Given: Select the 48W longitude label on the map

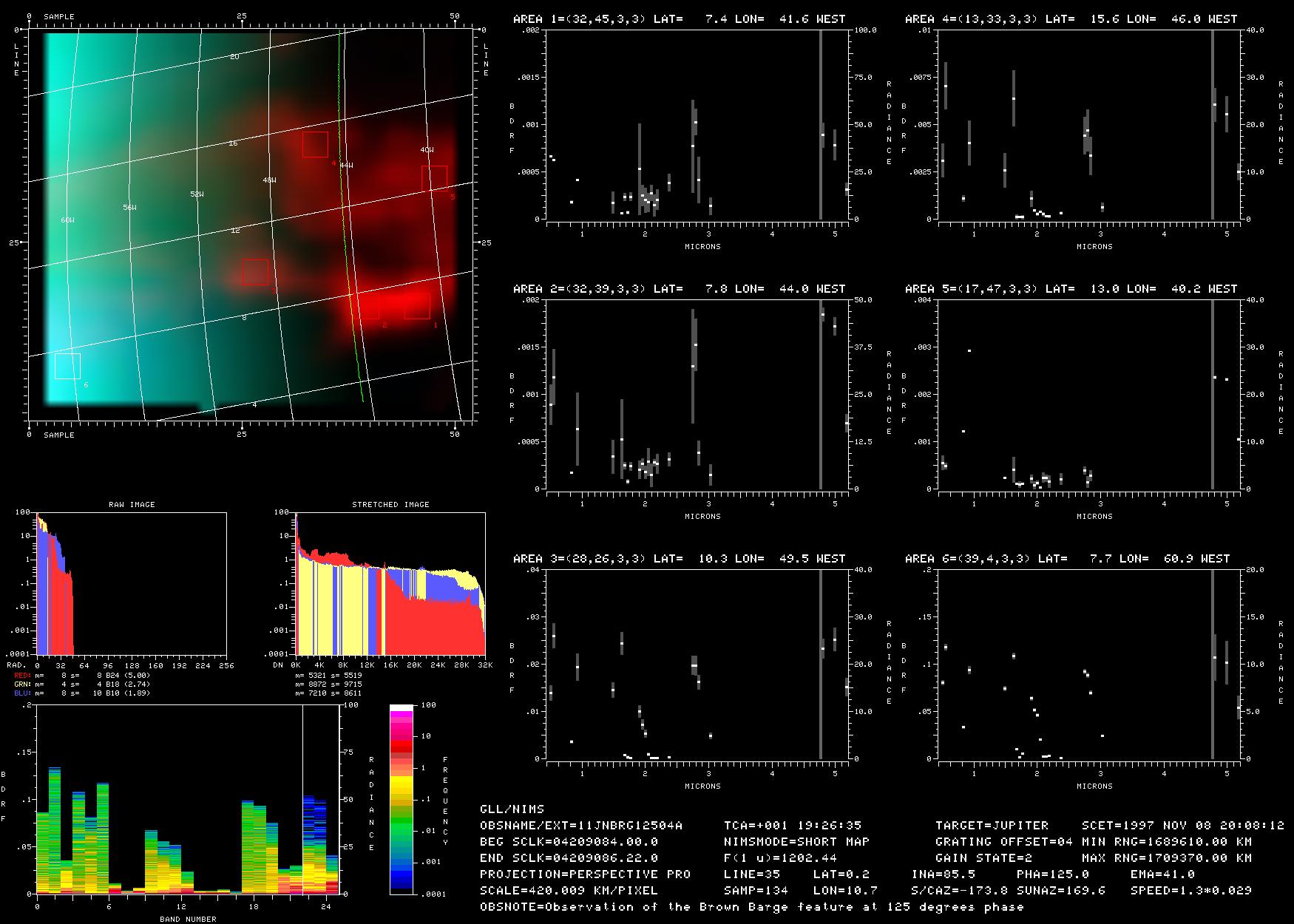Looking at the screenshot, I should pos(269,180).
